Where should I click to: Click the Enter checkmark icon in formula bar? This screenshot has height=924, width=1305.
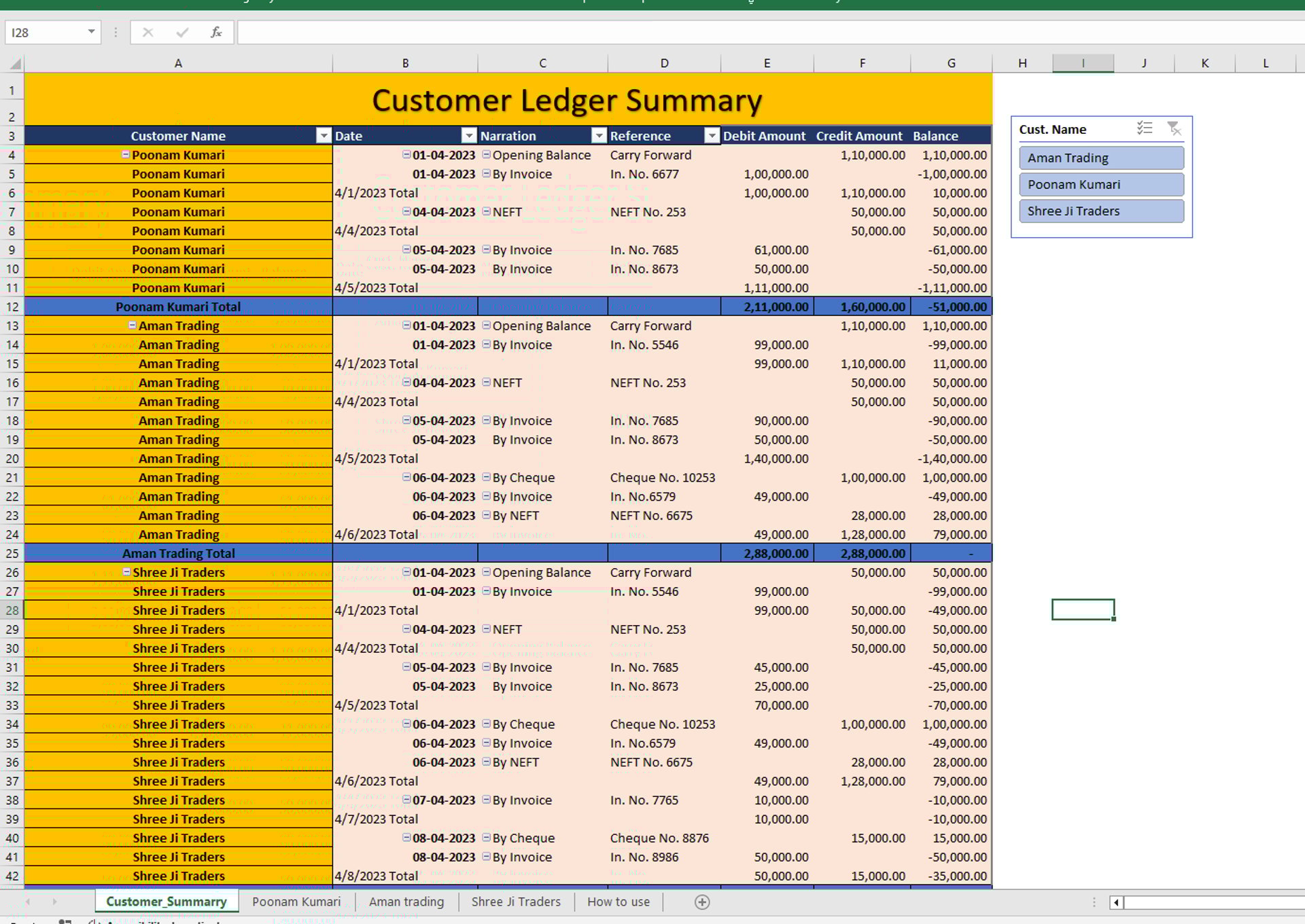pyautogui.click(x=181, y=32)
